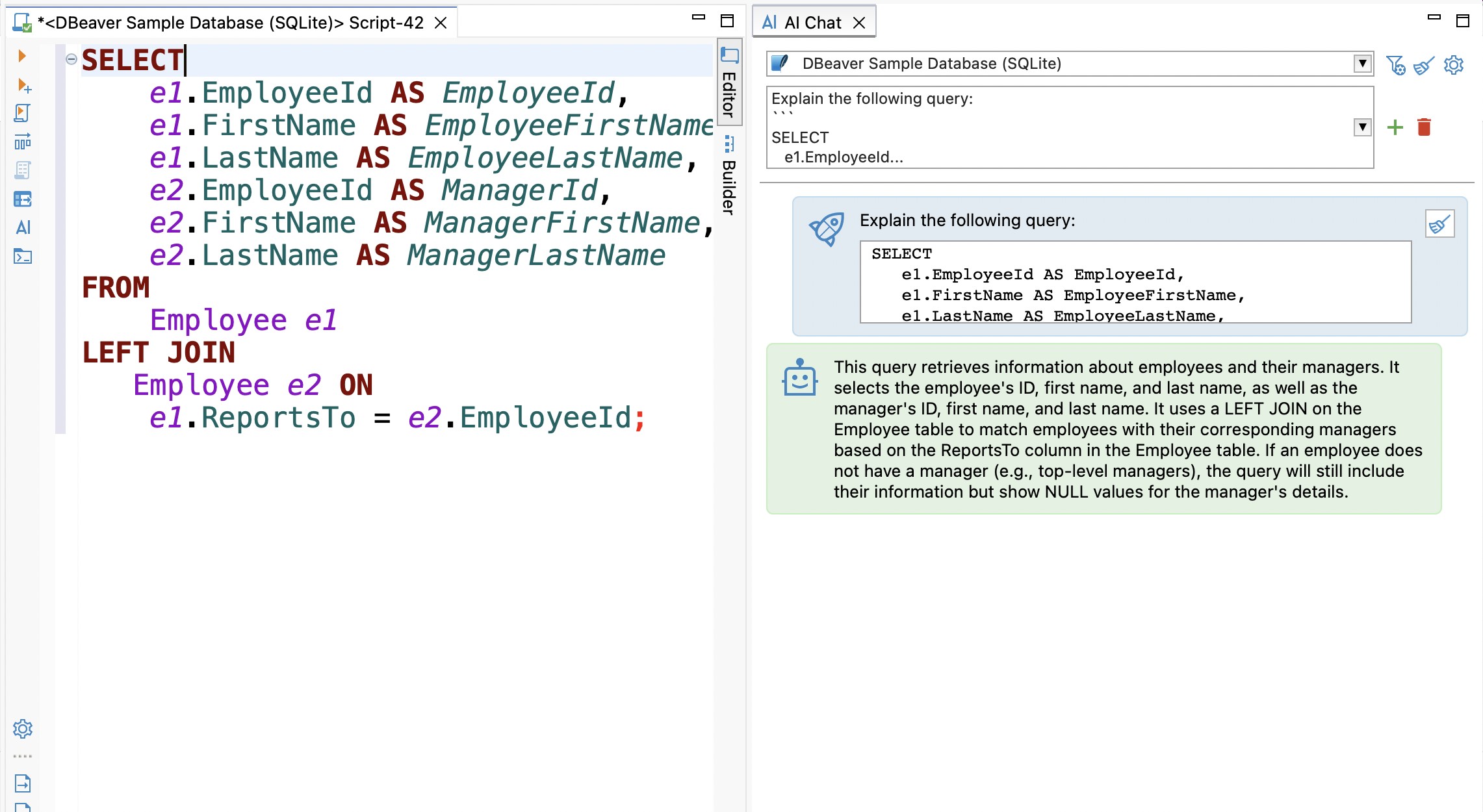Open the SQL console terminal icon

click(23, 257)
